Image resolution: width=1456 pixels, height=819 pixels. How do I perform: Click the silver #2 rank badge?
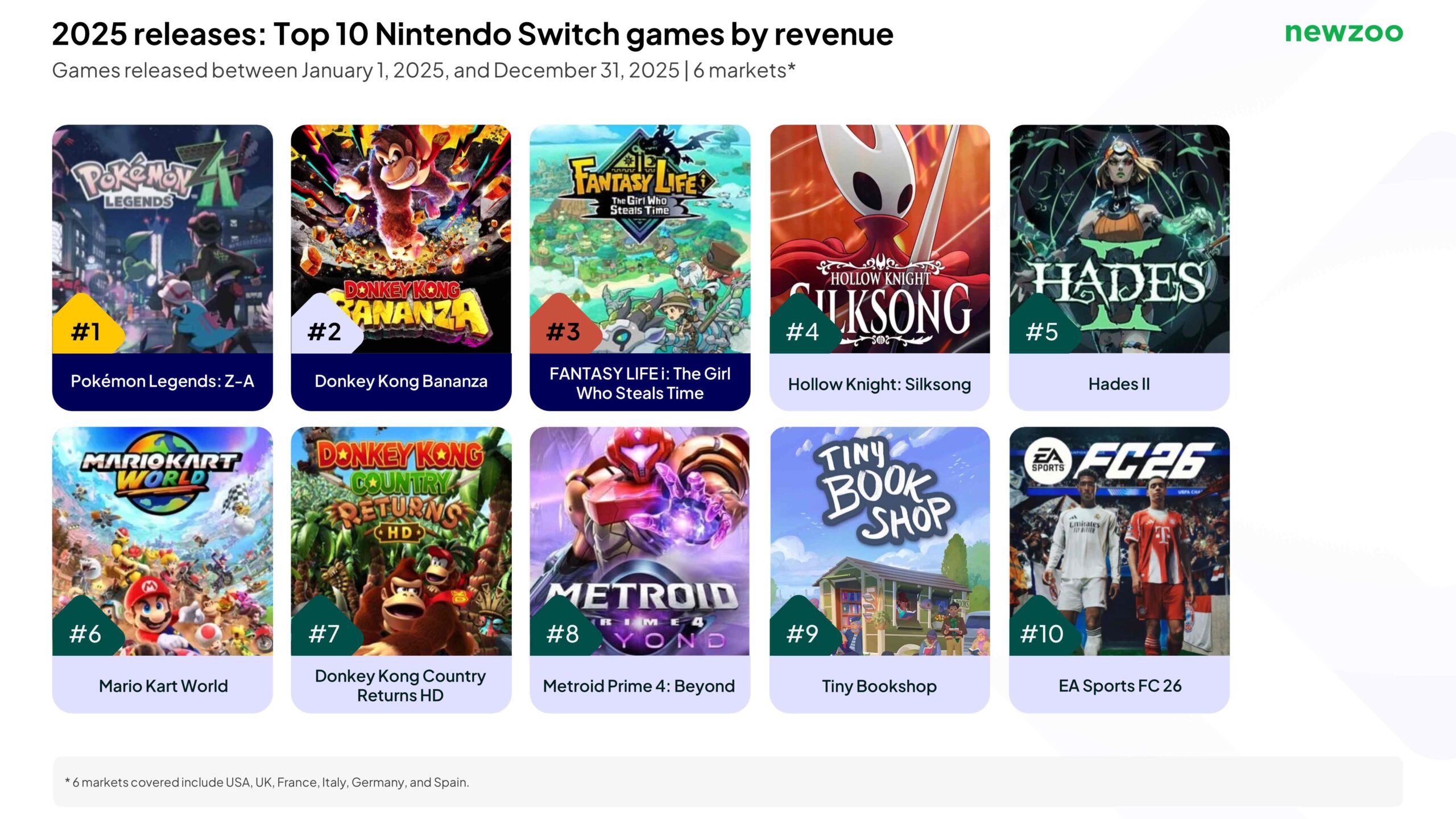(x=325, y=330)
